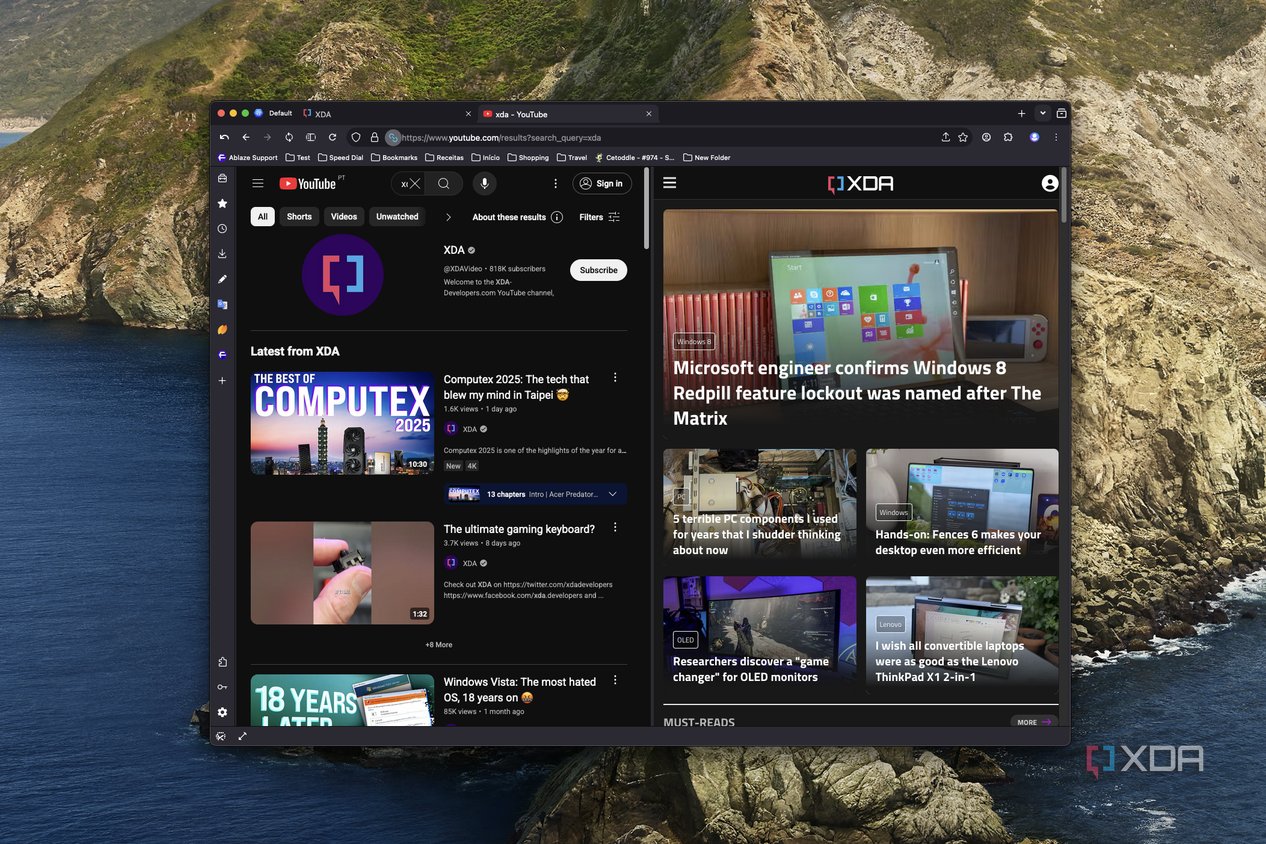Screen dimensions: 1266x844
Task: Open the Speed Dial bookmark folder
Action: 340,157
